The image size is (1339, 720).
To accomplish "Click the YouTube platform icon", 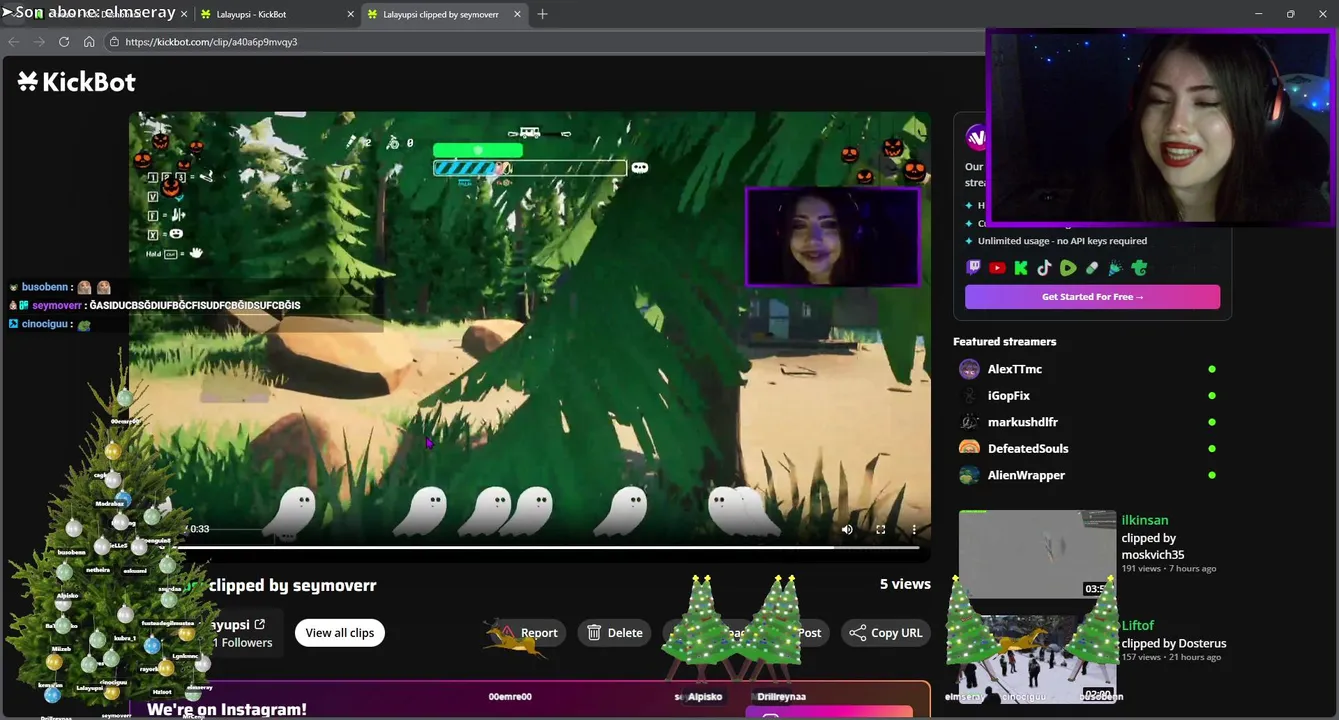I will (997, 268).
